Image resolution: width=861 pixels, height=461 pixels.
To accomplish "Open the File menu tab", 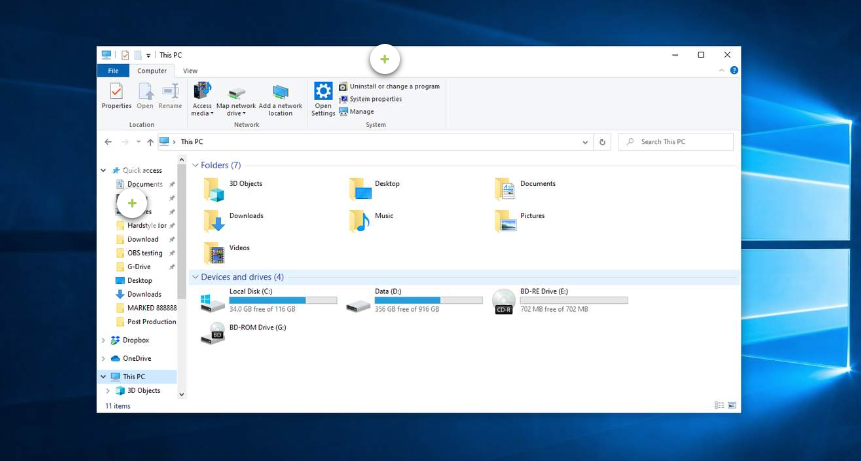I will 113,71.
